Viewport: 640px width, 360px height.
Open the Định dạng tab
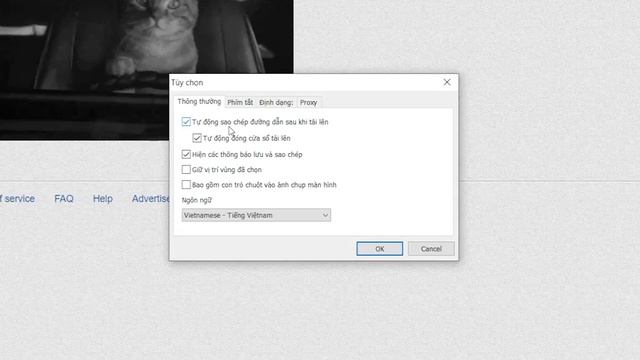pyautogui.click(x=276, y=102)
